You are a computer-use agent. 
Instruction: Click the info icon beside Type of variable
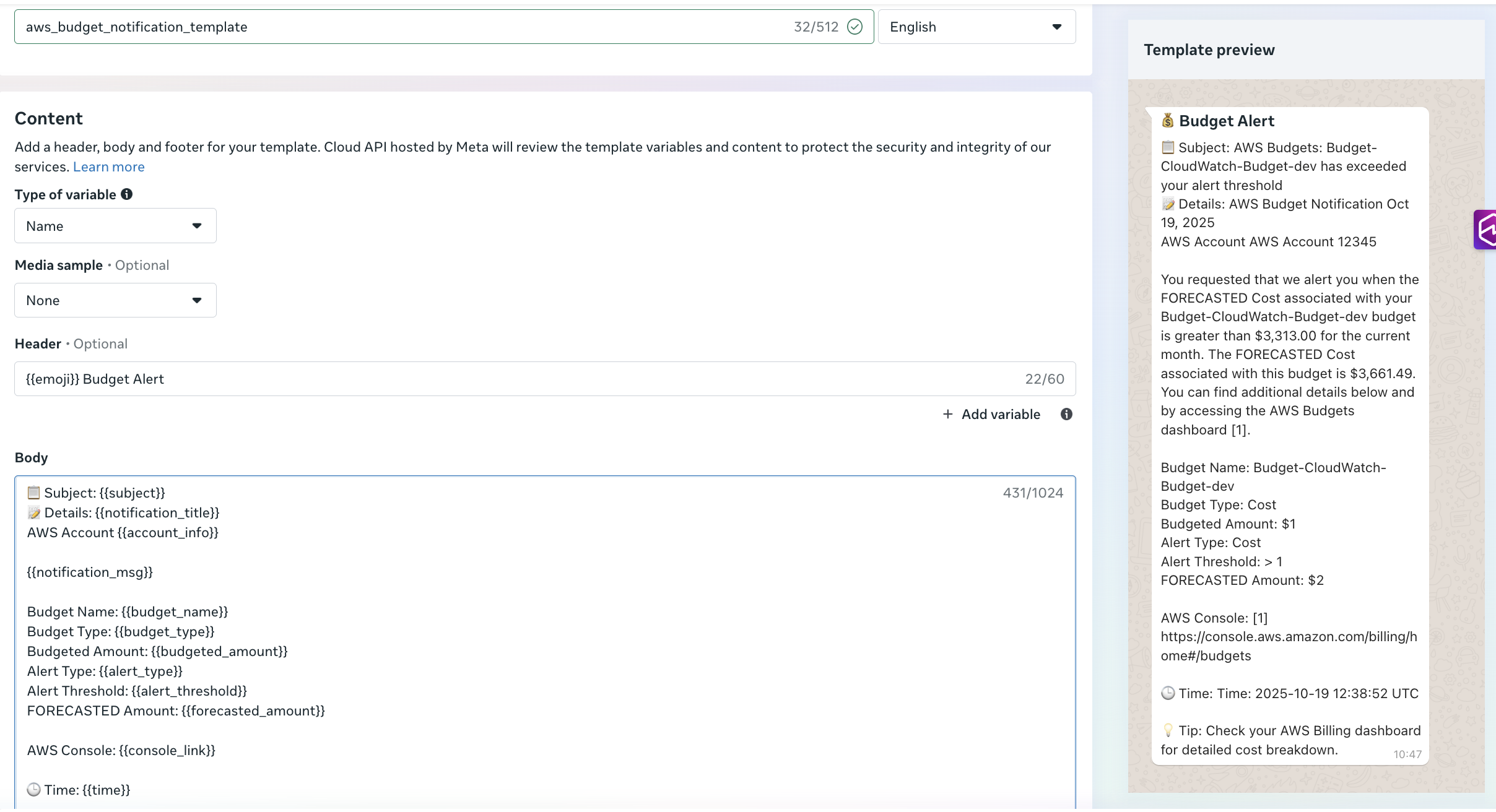click(127, 194)
